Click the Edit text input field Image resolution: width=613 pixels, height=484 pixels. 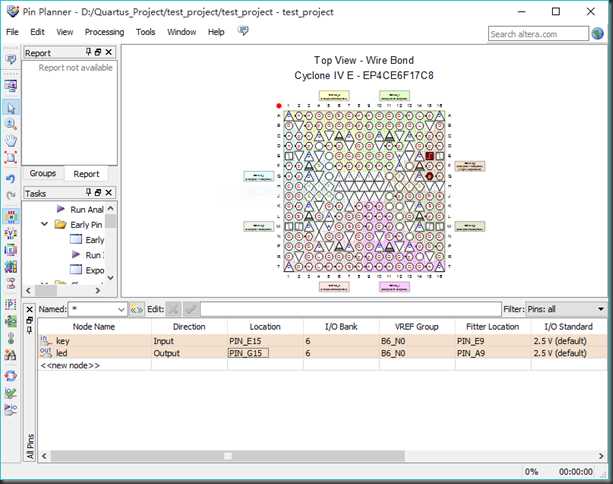tap(351, 309)
